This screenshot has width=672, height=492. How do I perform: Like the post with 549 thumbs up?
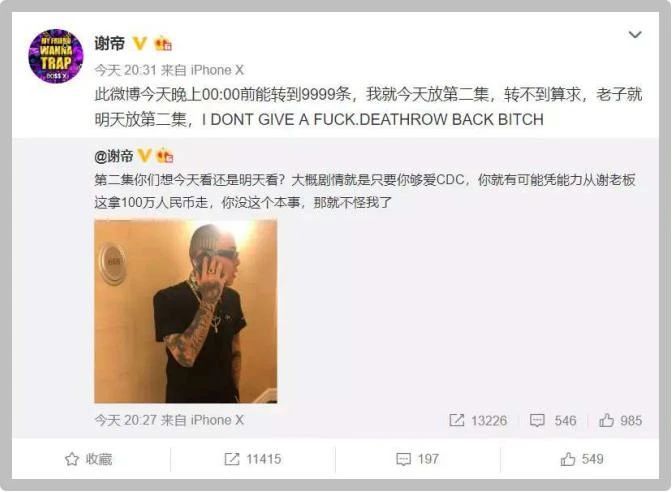pyautogui.click(x=582, y=459)
